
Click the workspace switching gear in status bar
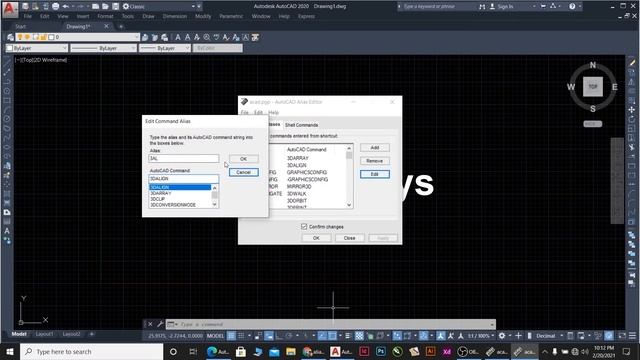pyautogui.click(x=502, y=336)
